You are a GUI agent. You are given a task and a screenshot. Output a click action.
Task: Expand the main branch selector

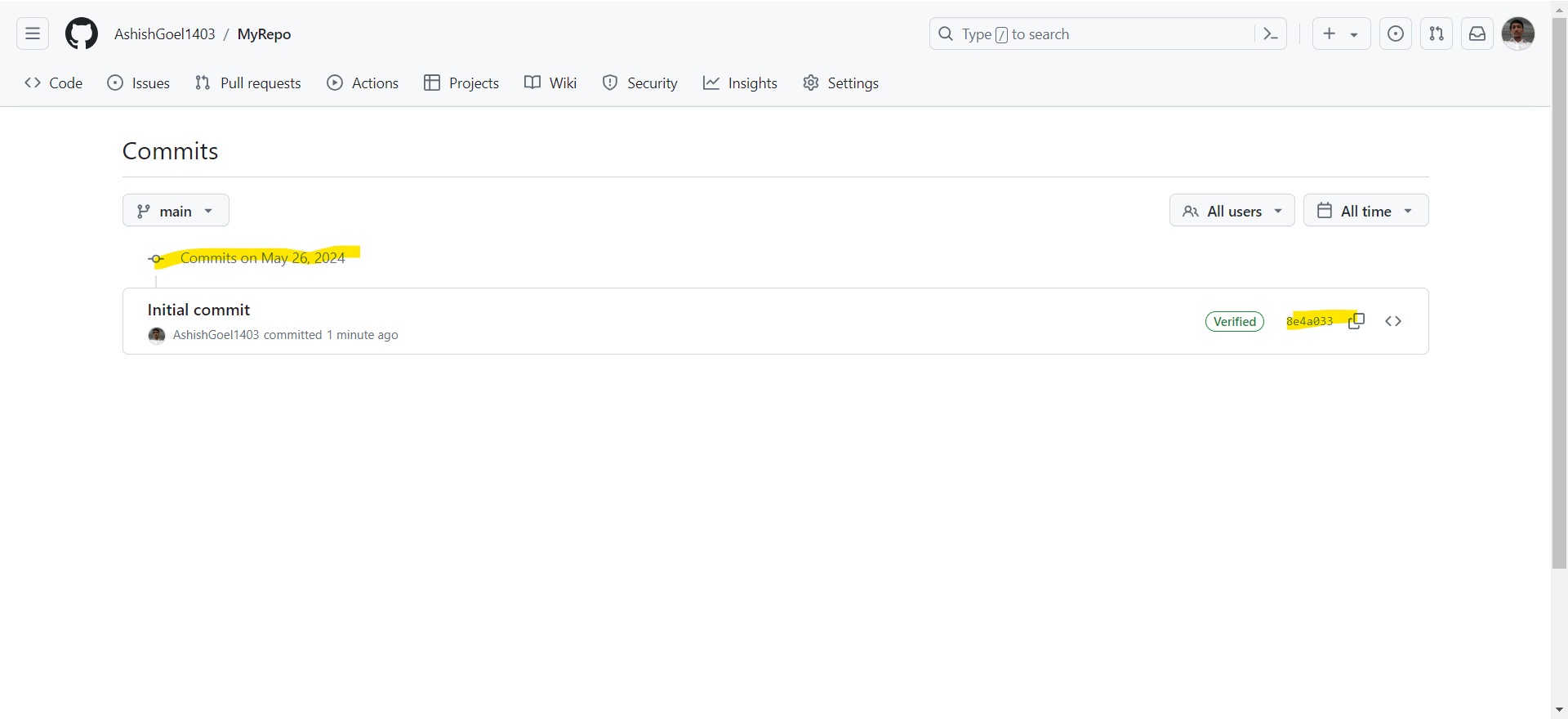[176, 211]
